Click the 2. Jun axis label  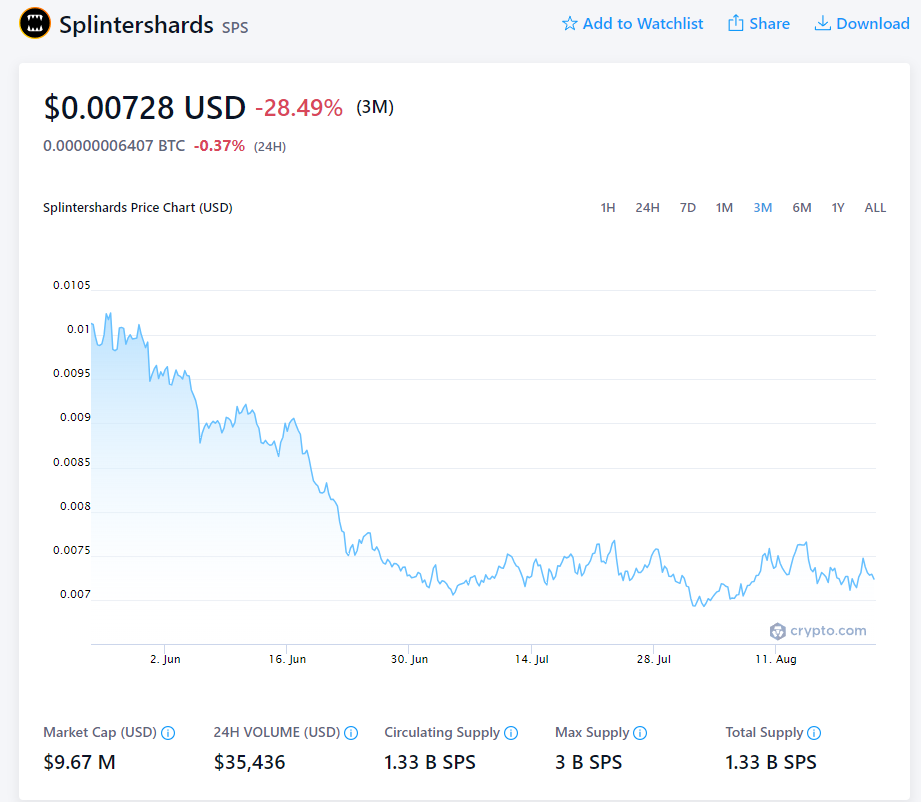coord(165,659)
